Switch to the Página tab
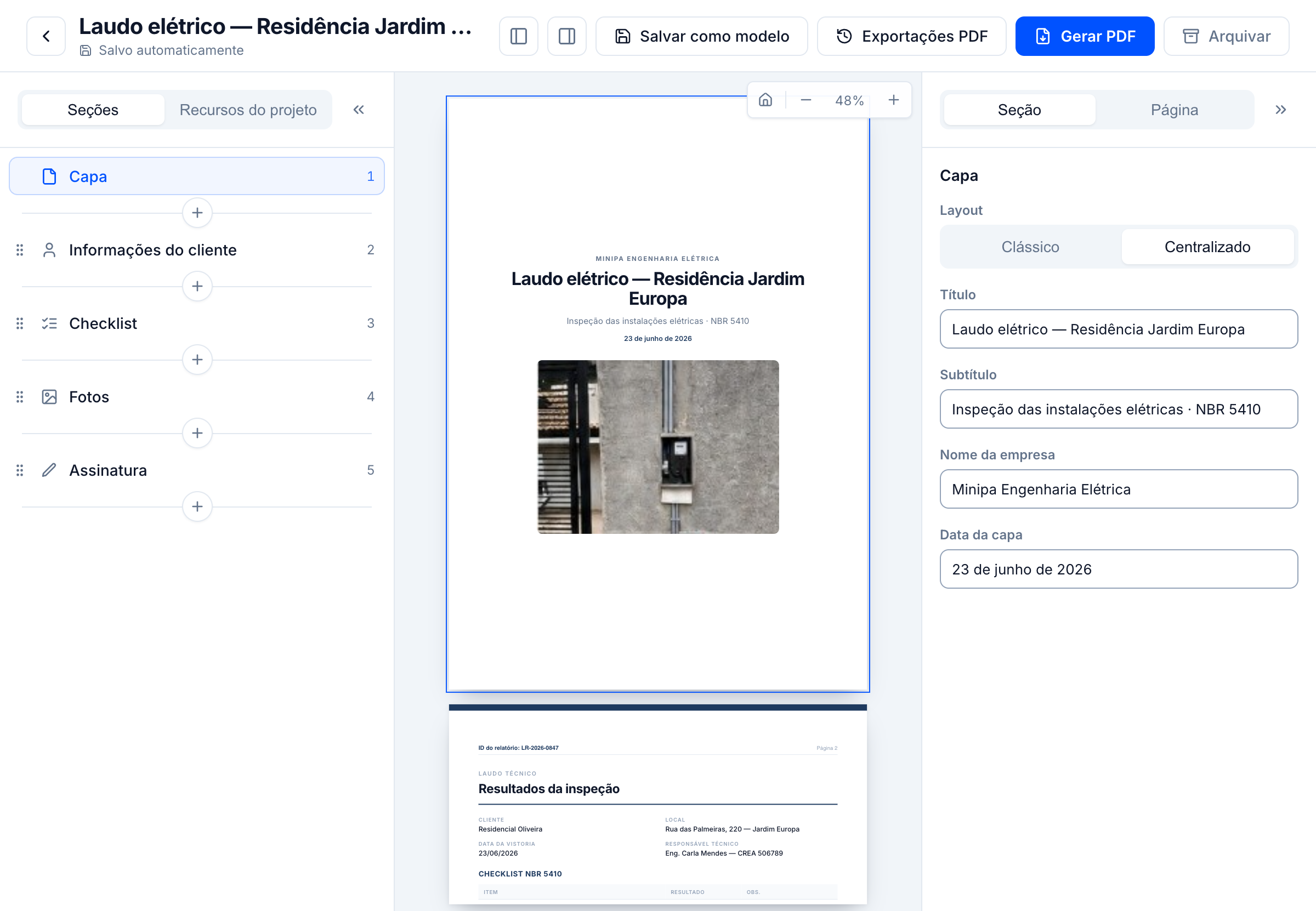 [x=1174, y=110]
